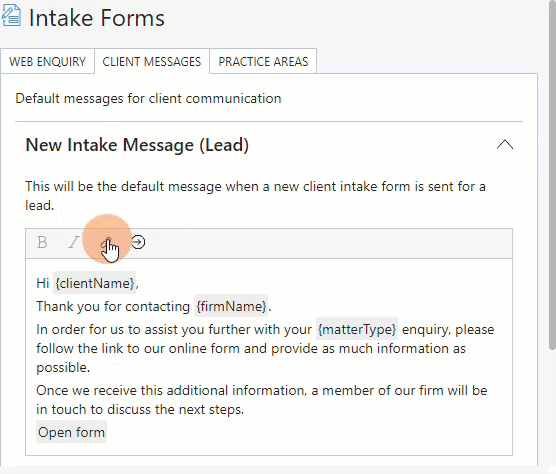556x474 pixels.
Task: Select the {firmName} placeholder tag
Action: tap(231, 306)
